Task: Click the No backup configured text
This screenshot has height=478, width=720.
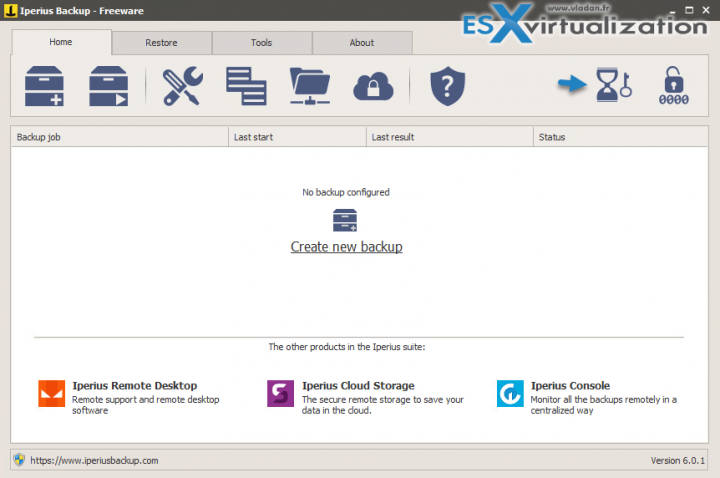Action: 346,192
